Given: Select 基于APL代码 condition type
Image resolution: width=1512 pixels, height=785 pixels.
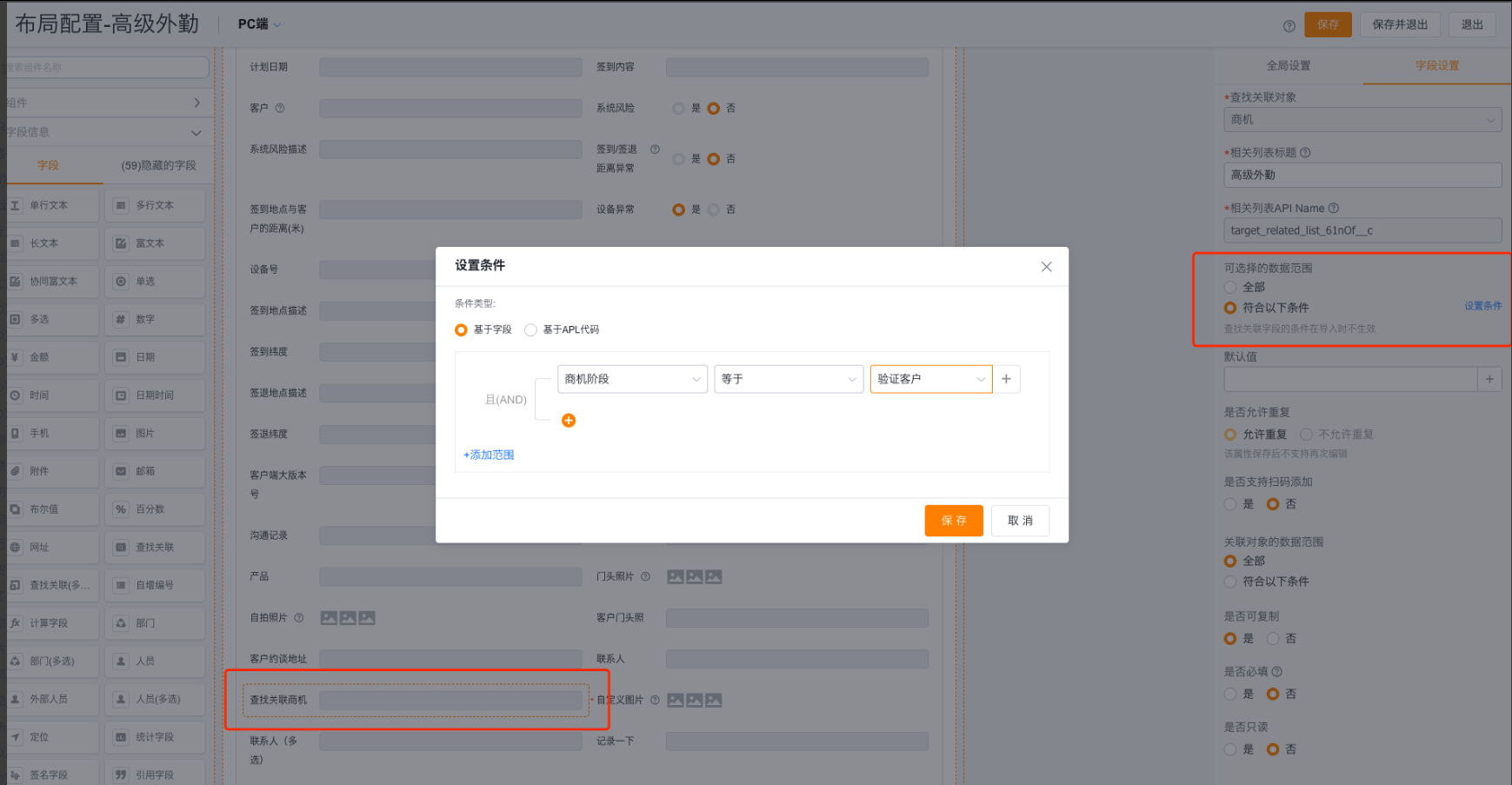Looking at the screenshot, I should coord(531,329).
